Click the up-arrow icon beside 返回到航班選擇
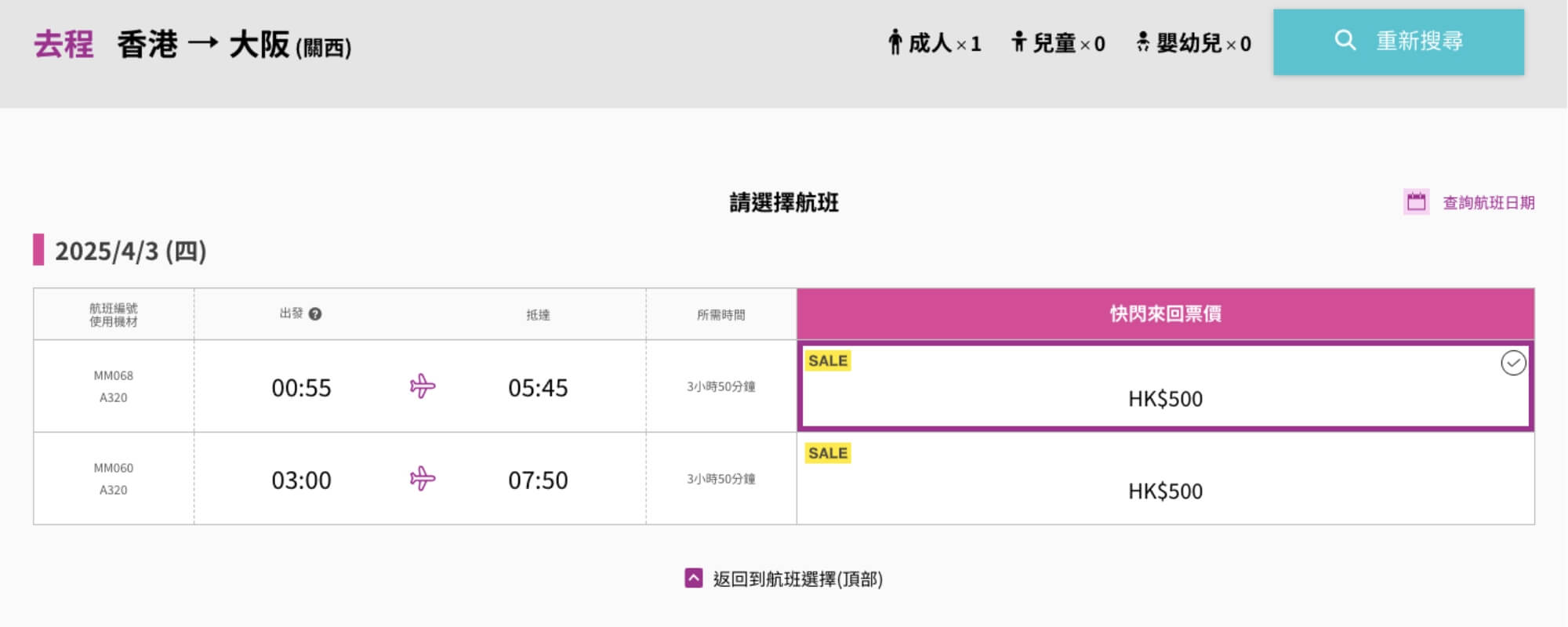The image size is (1568, 627). 694,578
